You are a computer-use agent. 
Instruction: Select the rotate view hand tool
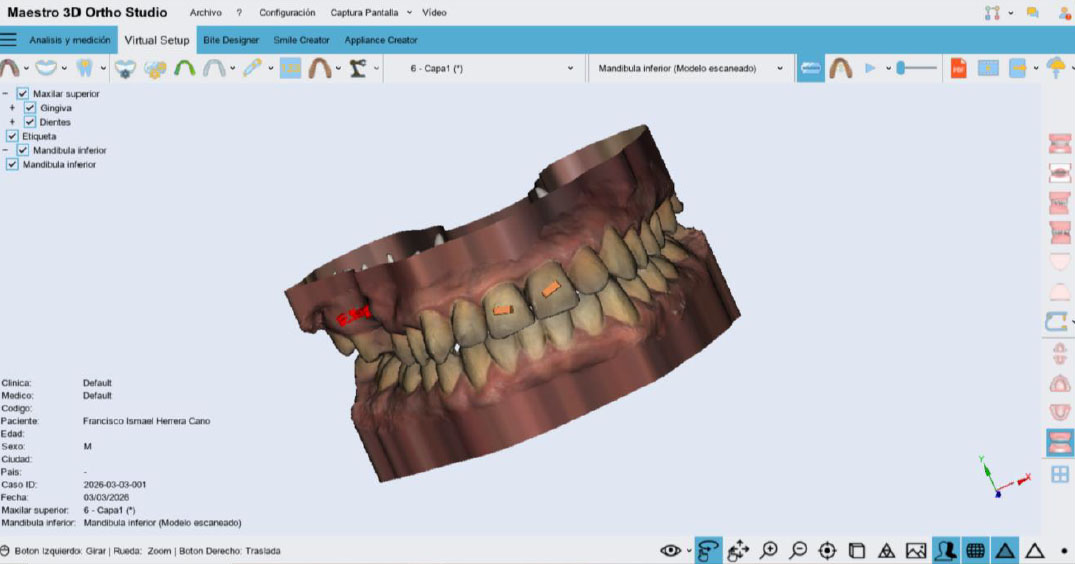click(708, 550)
